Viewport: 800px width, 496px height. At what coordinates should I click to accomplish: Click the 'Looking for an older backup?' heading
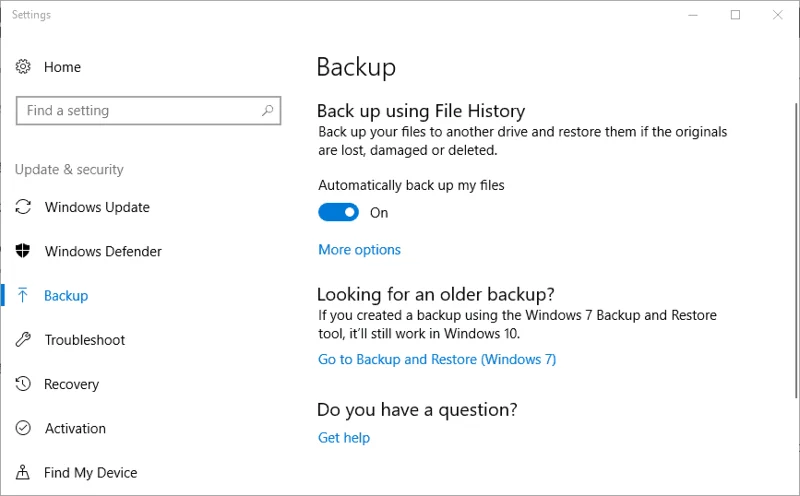coord(436,294)
